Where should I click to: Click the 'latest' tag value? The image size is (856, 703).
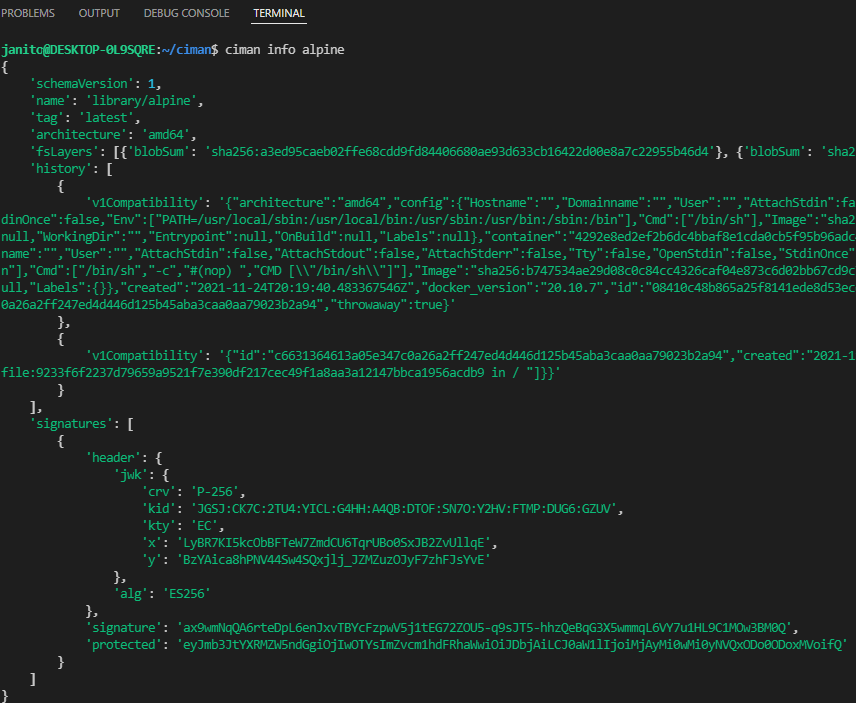(106, 117)
